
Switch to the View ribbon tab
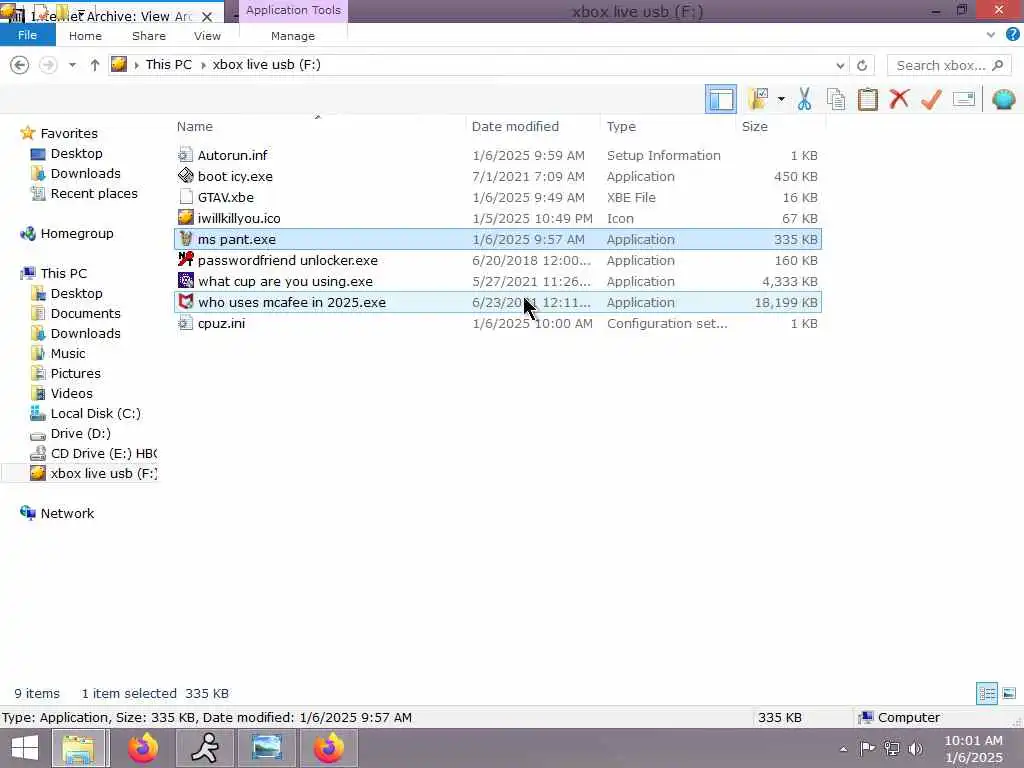[x=207, y=36]
